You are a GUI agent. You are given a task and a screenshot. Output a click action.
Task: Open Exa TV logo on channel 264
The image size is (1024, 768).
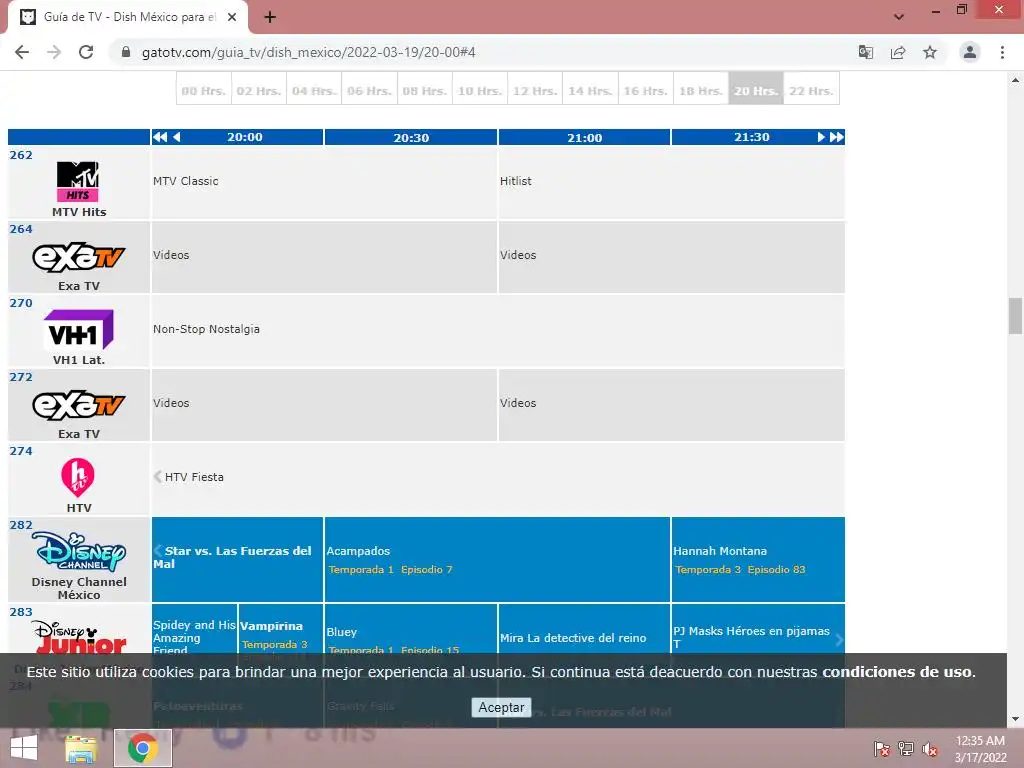[78, 257]
